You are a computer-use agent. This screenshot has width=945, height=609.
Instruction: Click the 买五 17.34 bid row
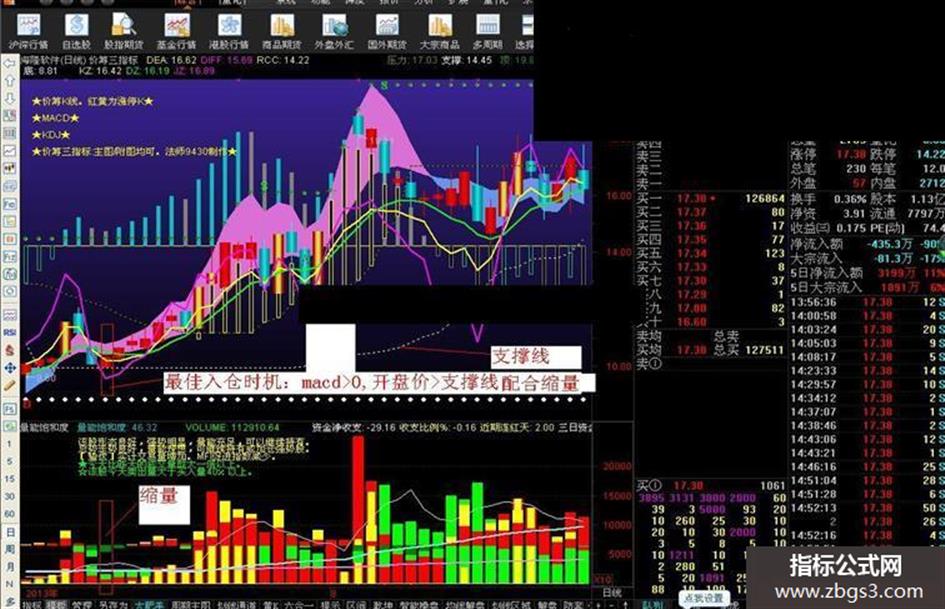click(x=711, y=253)
